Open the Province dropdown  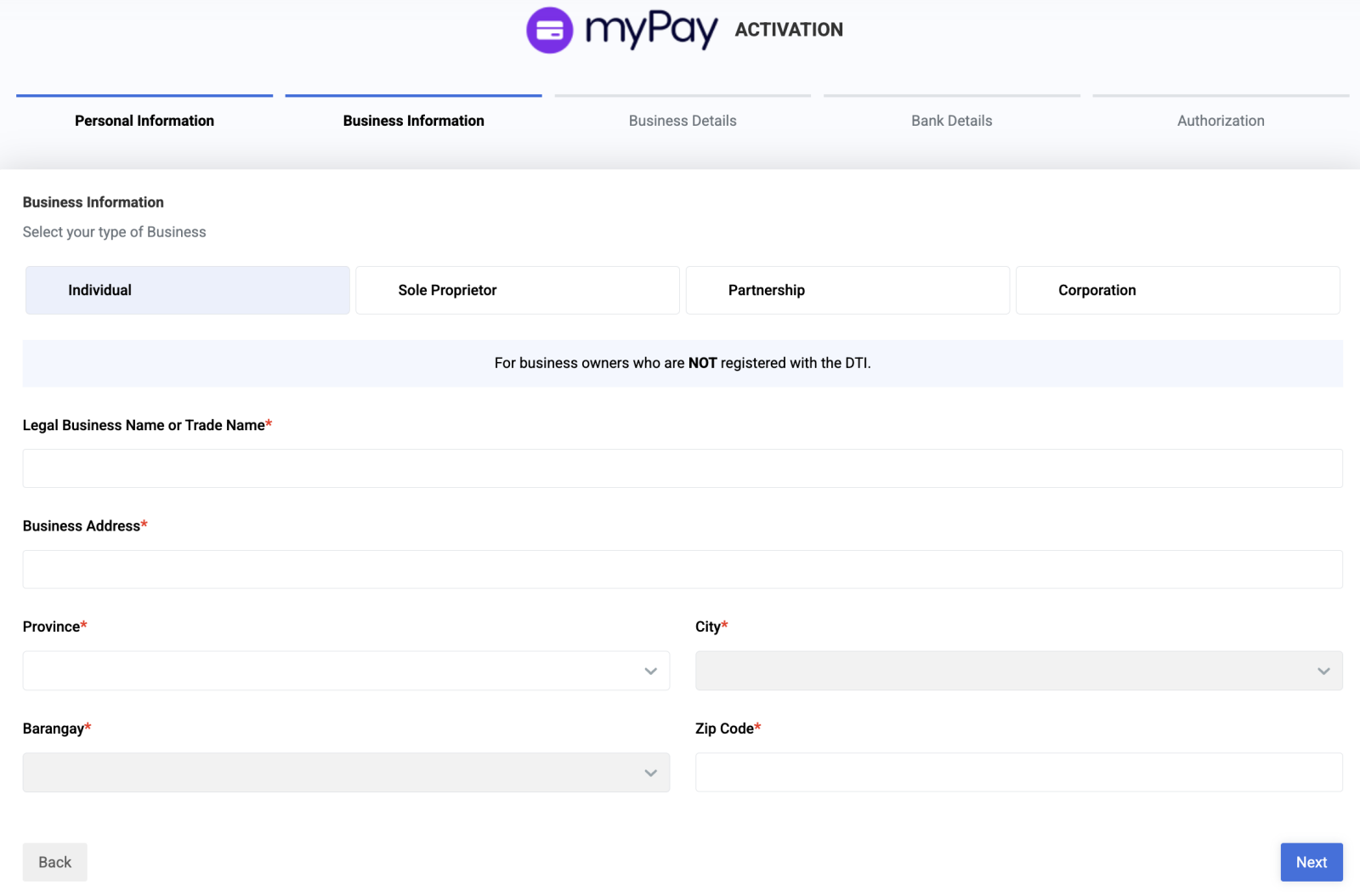pos(345,671)
